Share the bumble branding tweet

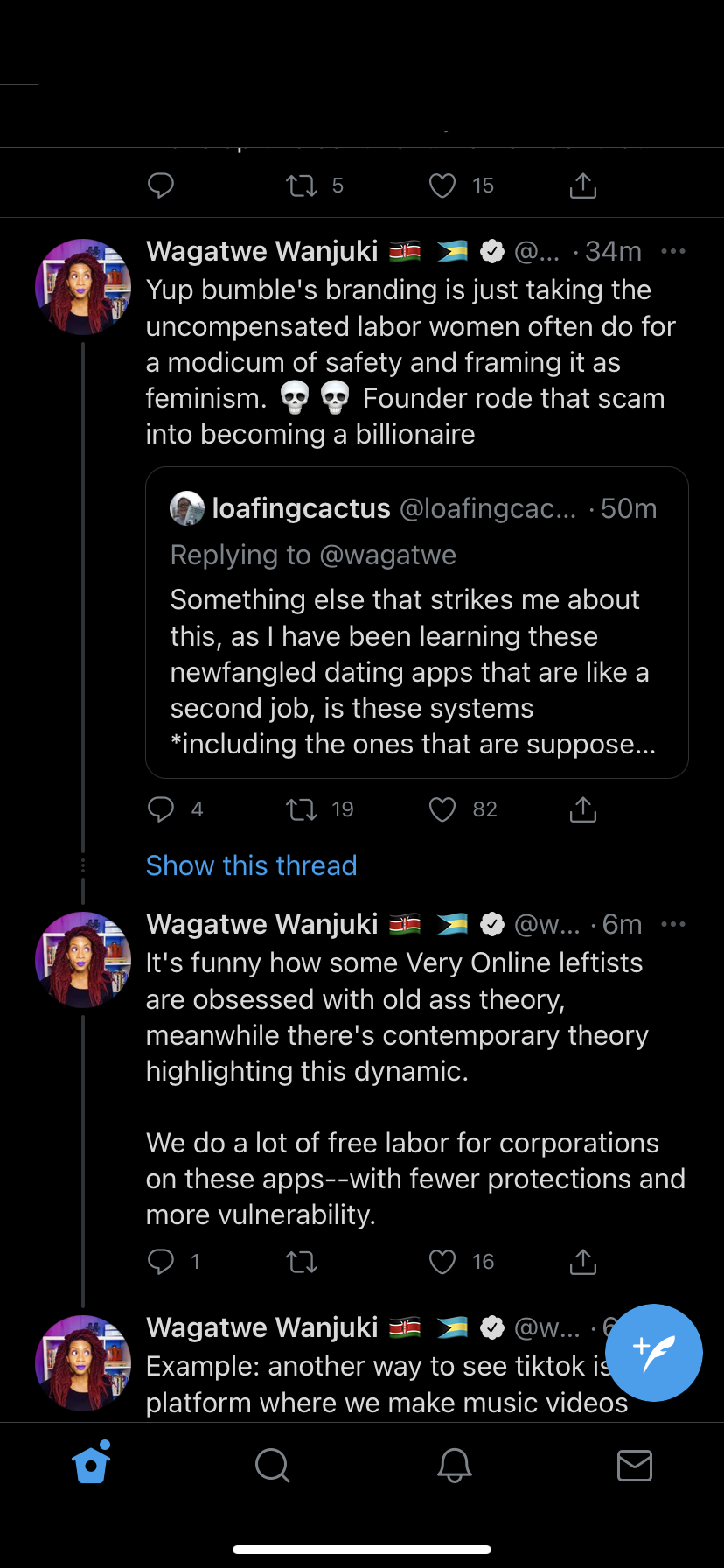coord(582,809)
